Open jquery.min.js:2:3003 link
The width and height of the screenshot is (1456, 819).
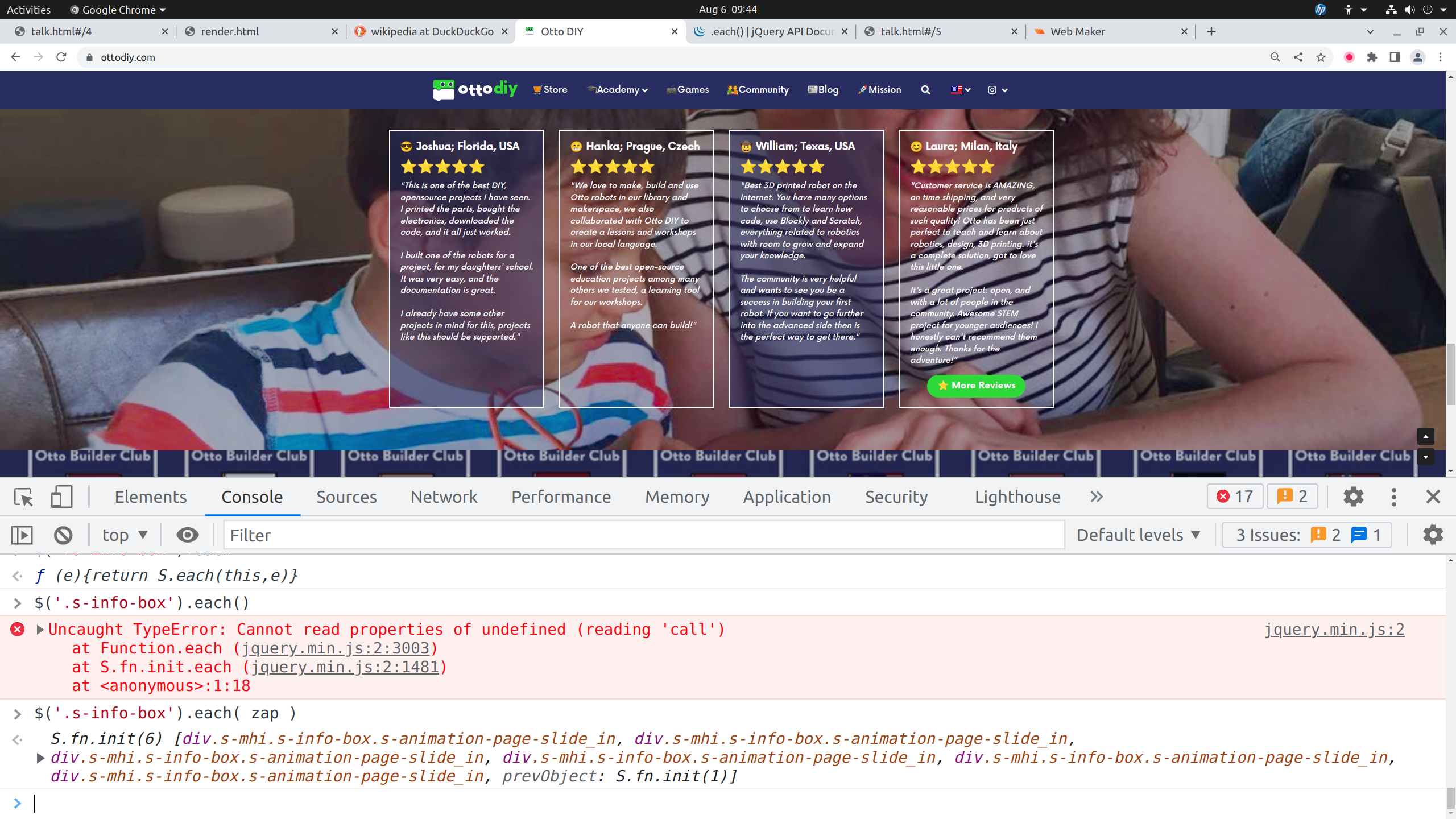(x=336, y=648)
